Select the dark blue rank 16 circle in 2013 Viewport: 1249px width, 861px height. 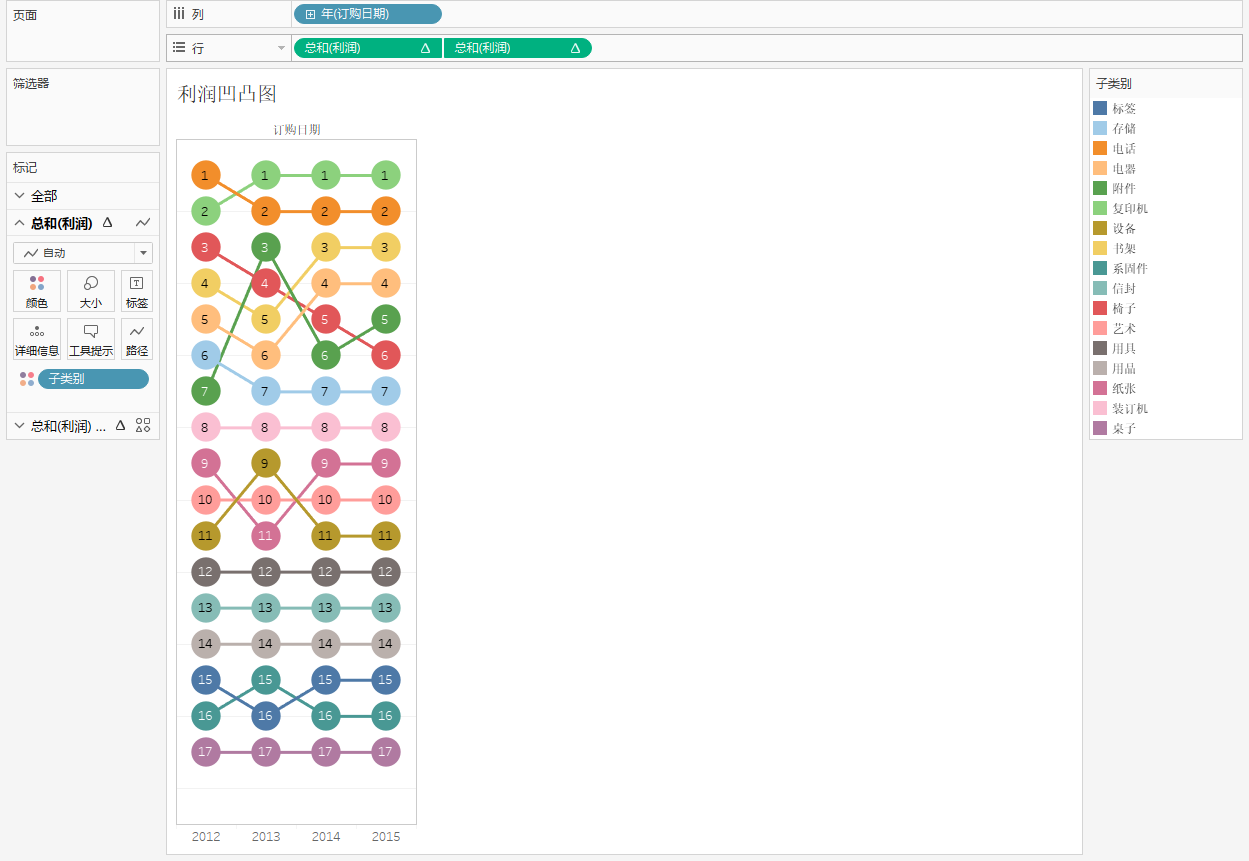click(265, 715)
